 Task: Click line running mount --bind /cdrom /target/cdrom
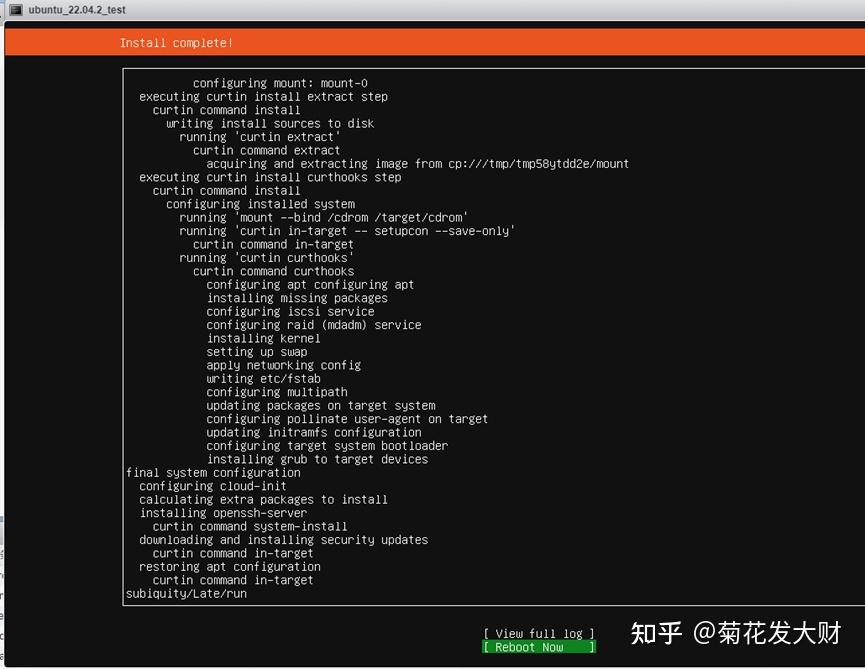click(x=324, y=217)
